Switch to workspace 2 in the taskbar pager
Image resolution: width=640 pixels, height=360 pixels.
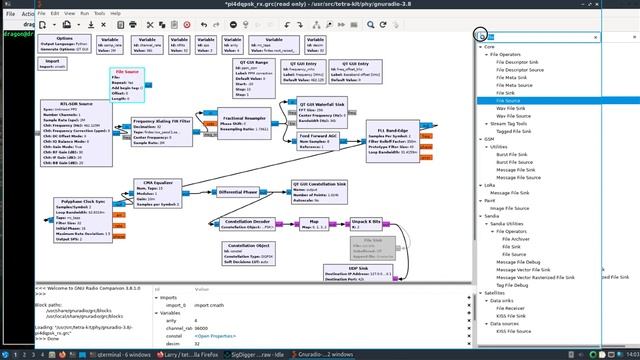(24, 355)
